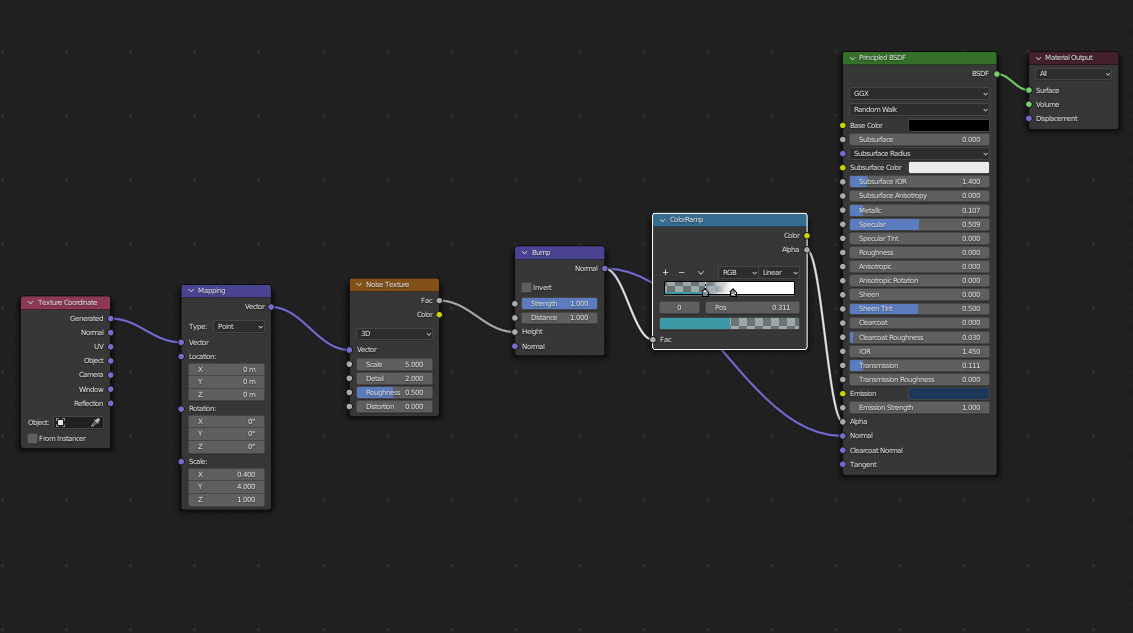Collapse the Noise Texture node
The width and height of the screenshot is (1133, 633).
(359, 285)
